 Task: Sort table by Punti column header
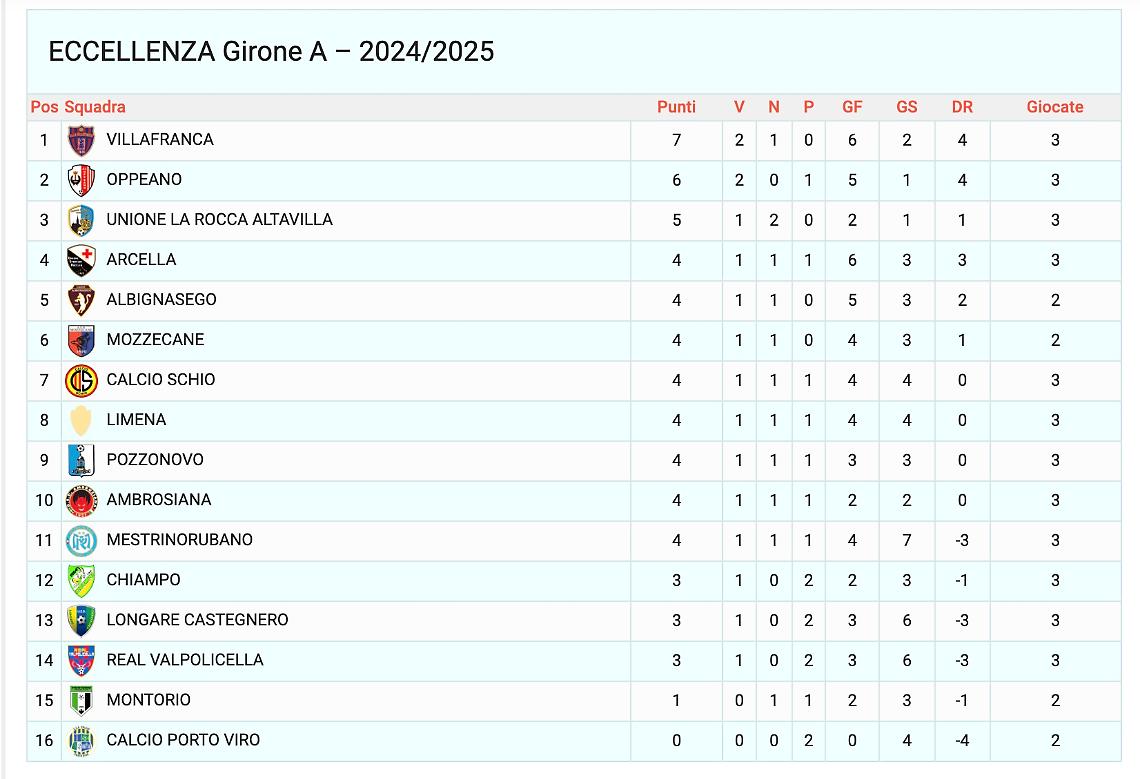click(x=676, y=107)
